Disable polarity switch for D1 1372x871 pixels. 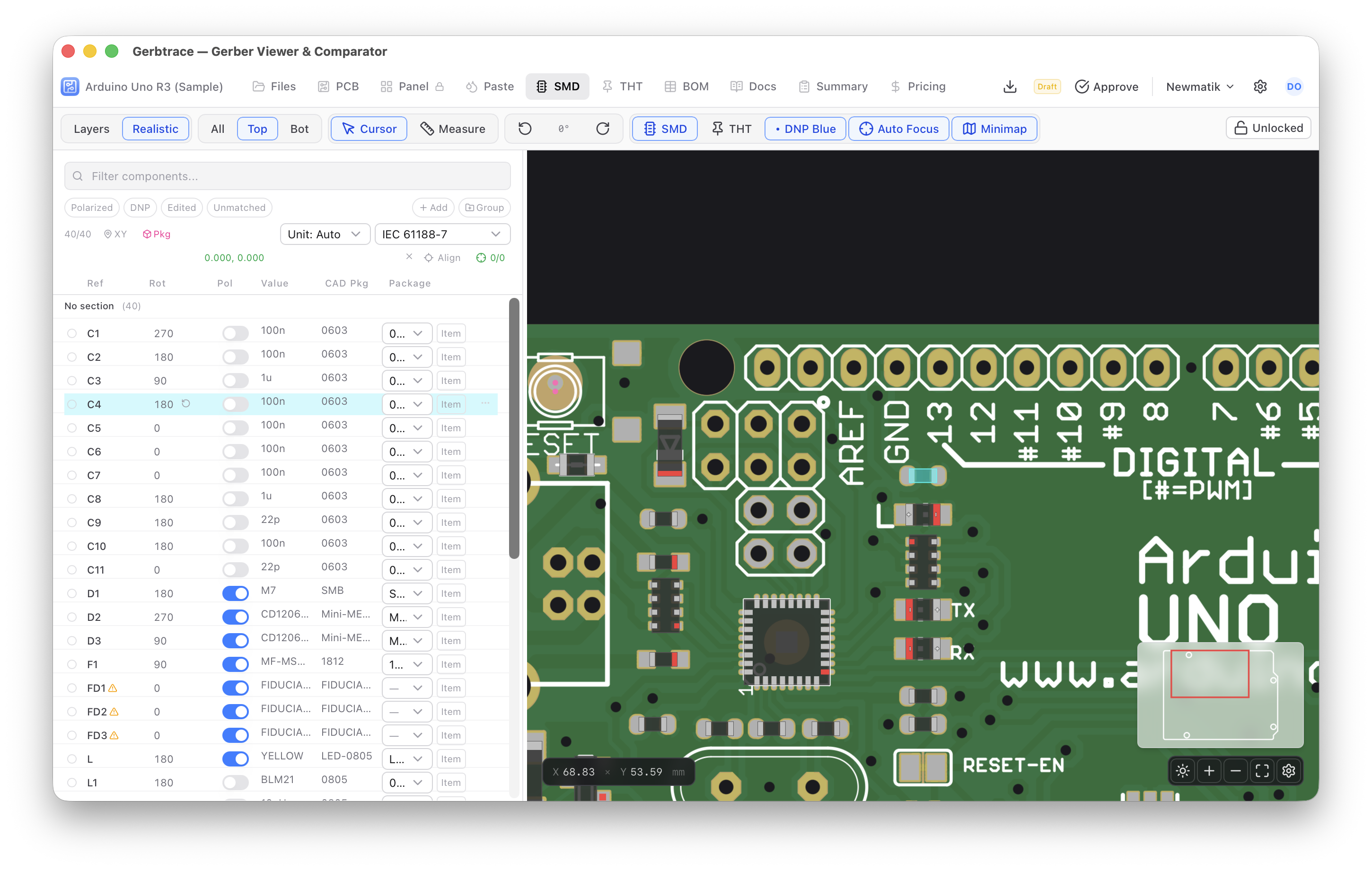235,593
